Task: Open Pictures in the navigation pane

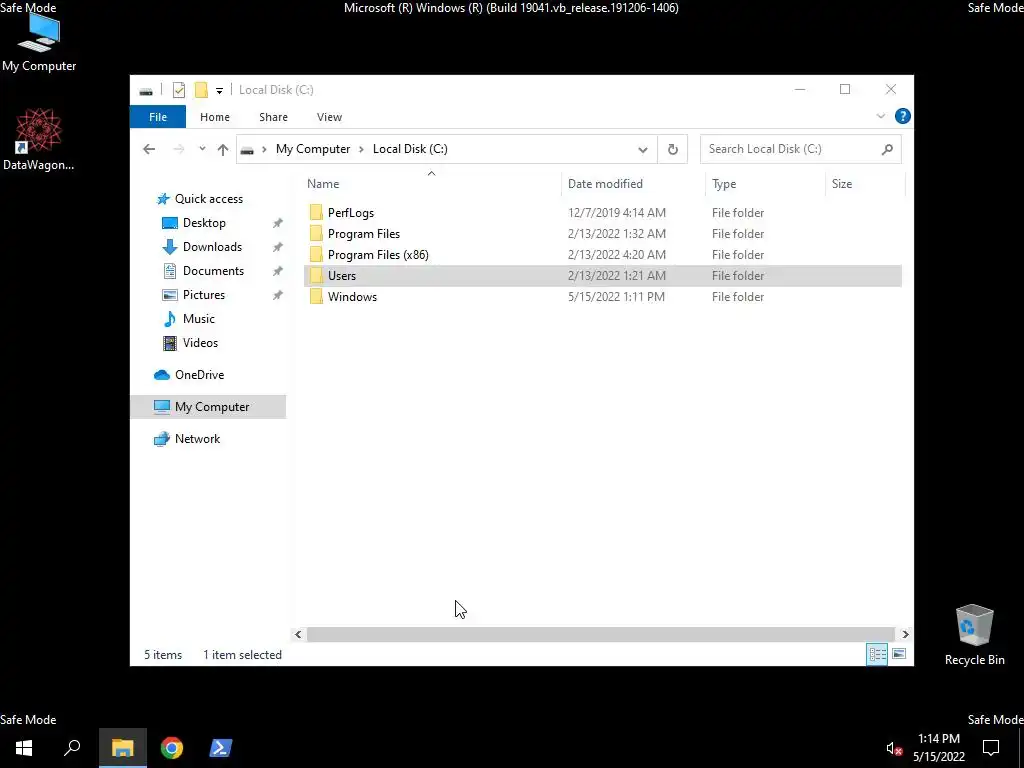Action: pos(193,295)
